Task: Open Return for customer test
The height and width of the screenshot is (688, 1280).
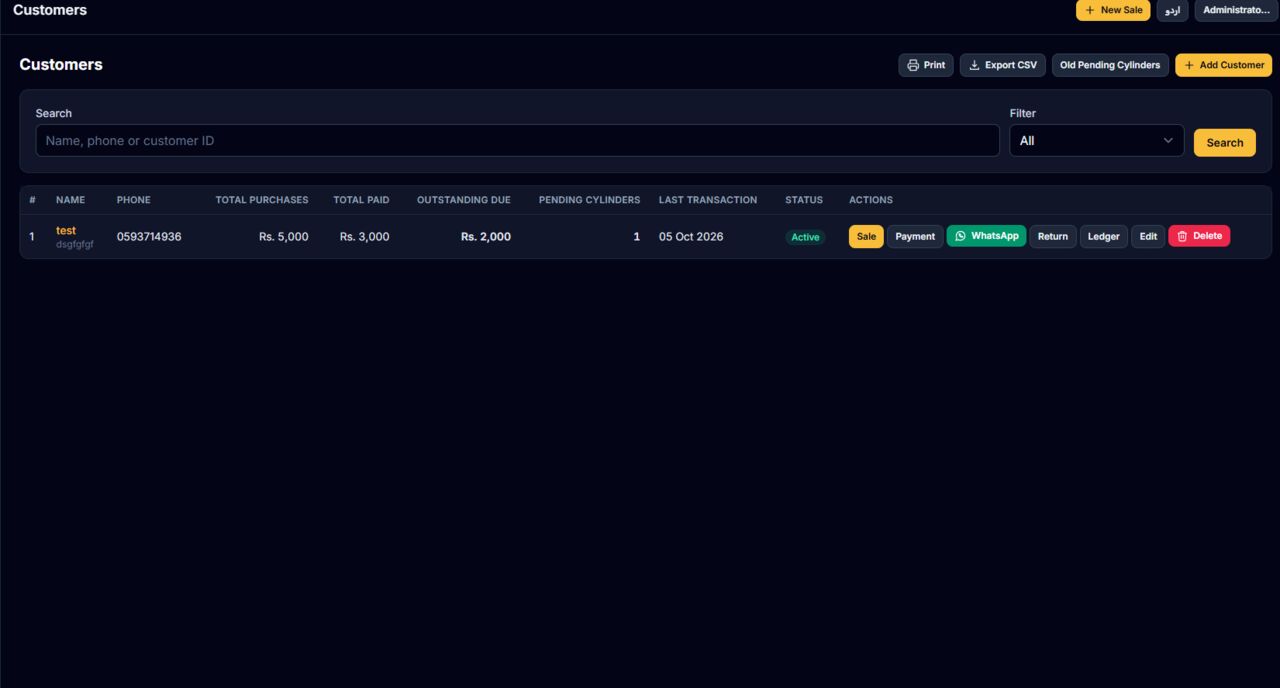Action: (x=1053, y=236)
